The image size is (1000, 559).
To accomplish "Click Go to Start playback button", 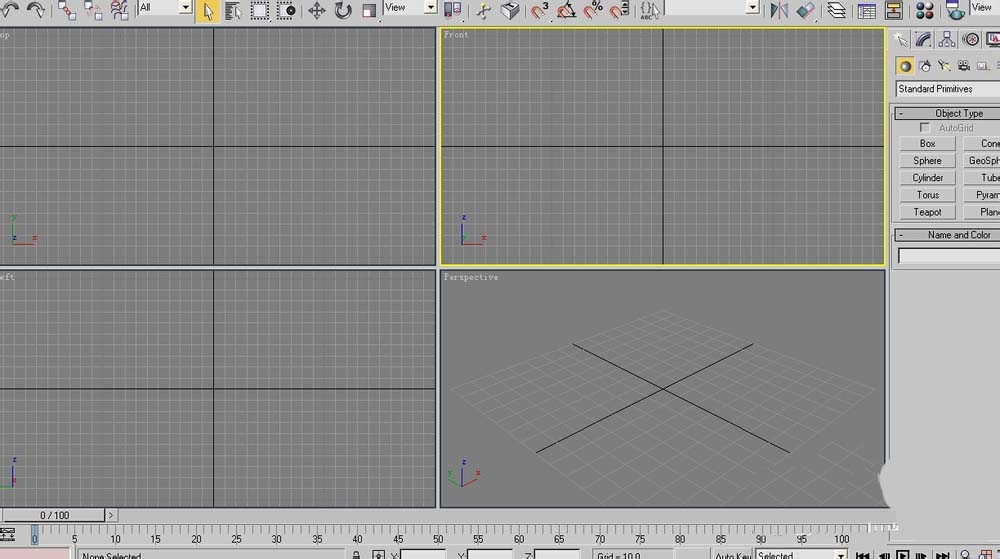I will point(864,556).
